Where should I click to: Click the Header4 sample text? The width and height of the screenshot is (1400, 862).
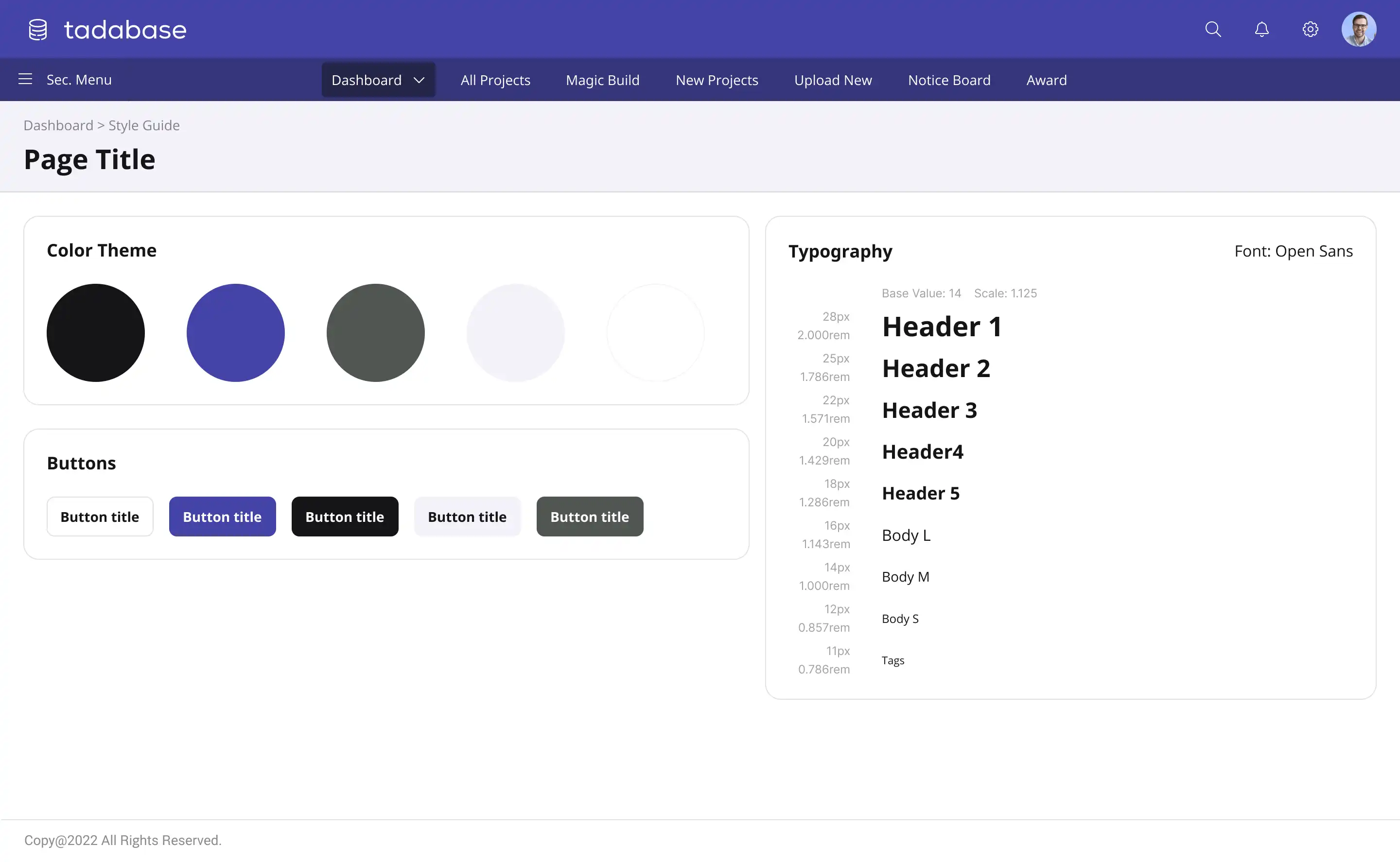[x=923, y=452]
